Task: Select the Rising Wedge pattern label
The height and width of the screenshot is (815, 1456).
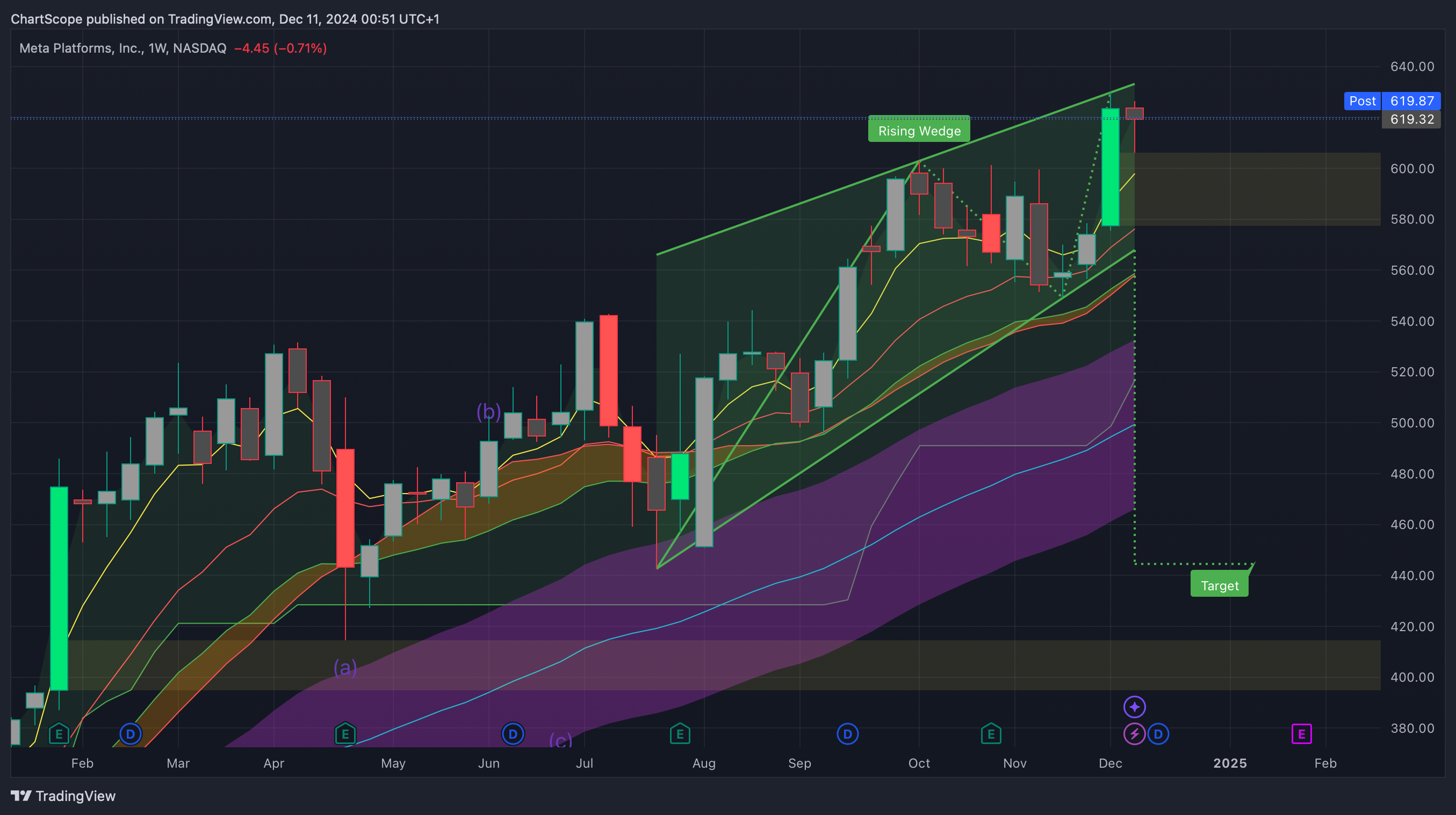Action: (919, 131)
